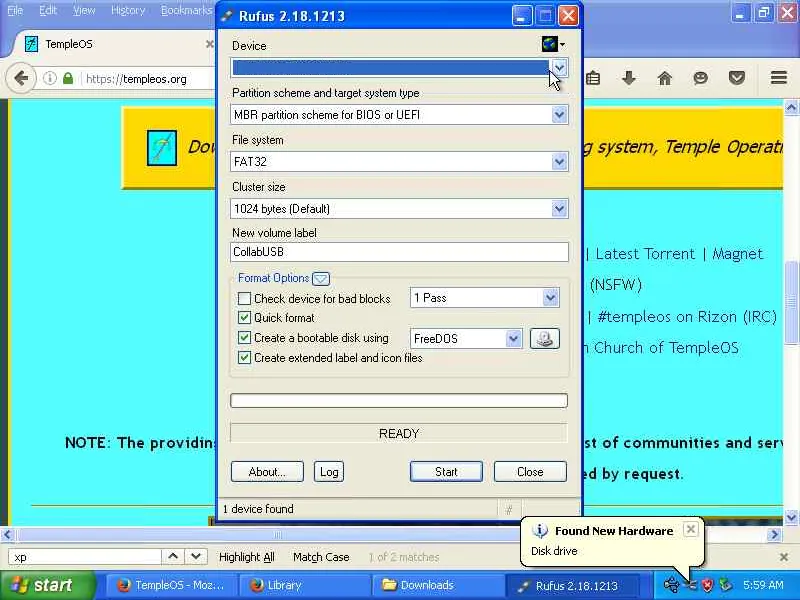The height and width of the screenshot is (600, 800).
Task: Click the select-ISO disk image icon button
Action: [545, 339]
